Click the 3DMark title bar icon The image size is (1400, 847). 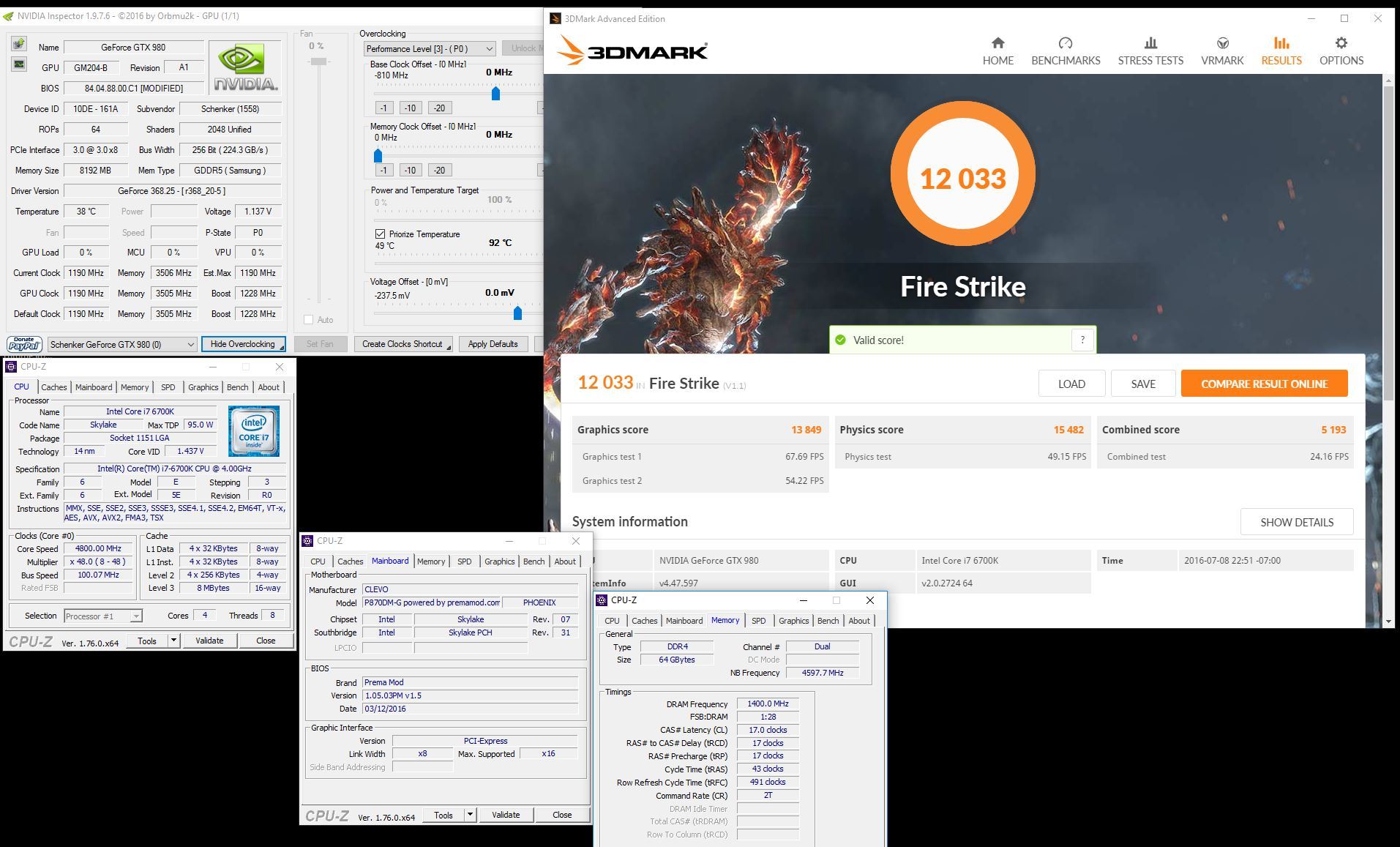(555, 19)
